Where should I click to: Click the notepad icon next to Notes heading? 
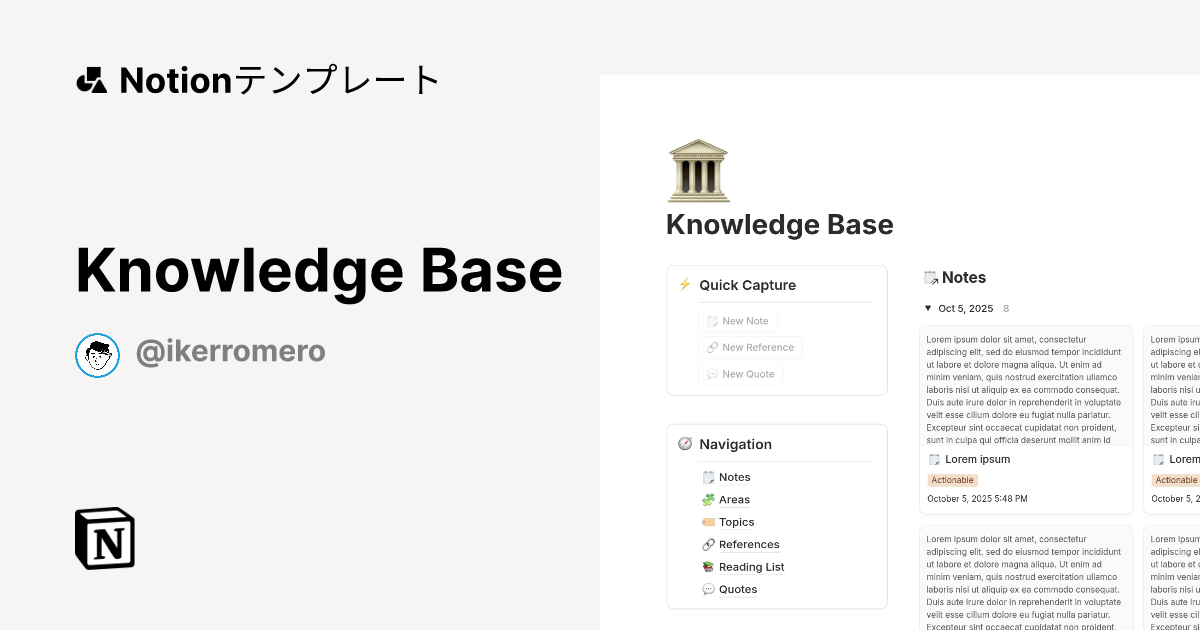[934, 277]
